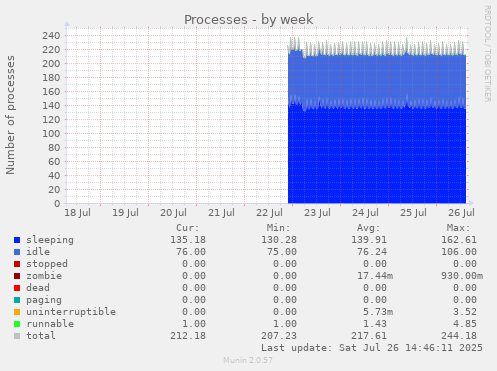
Task: Select total minimum value 207.23
Action: pyautogui.click(x=279, y=336)
